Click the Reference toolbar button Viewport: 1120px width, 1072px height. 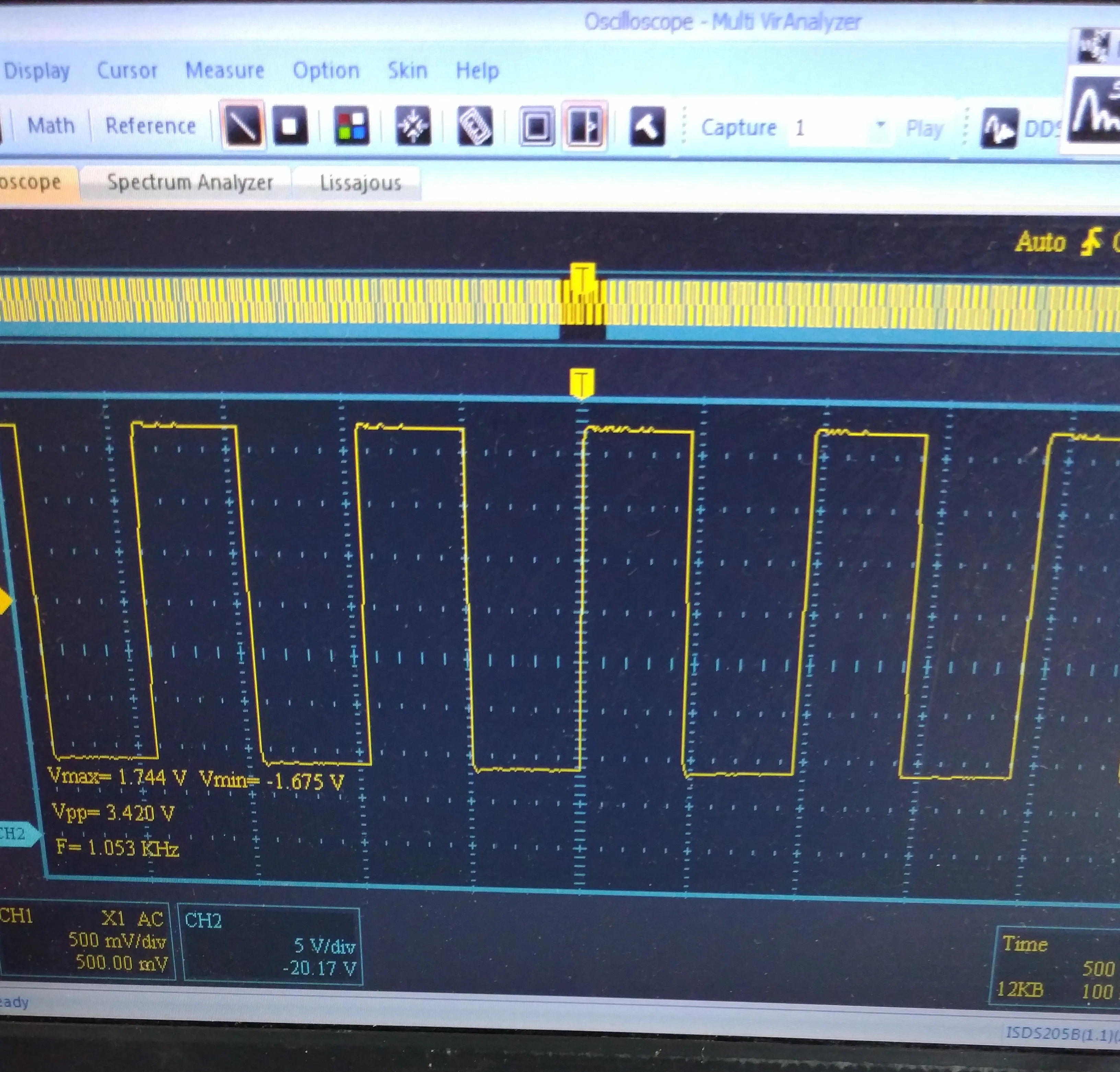click(150, 126)
